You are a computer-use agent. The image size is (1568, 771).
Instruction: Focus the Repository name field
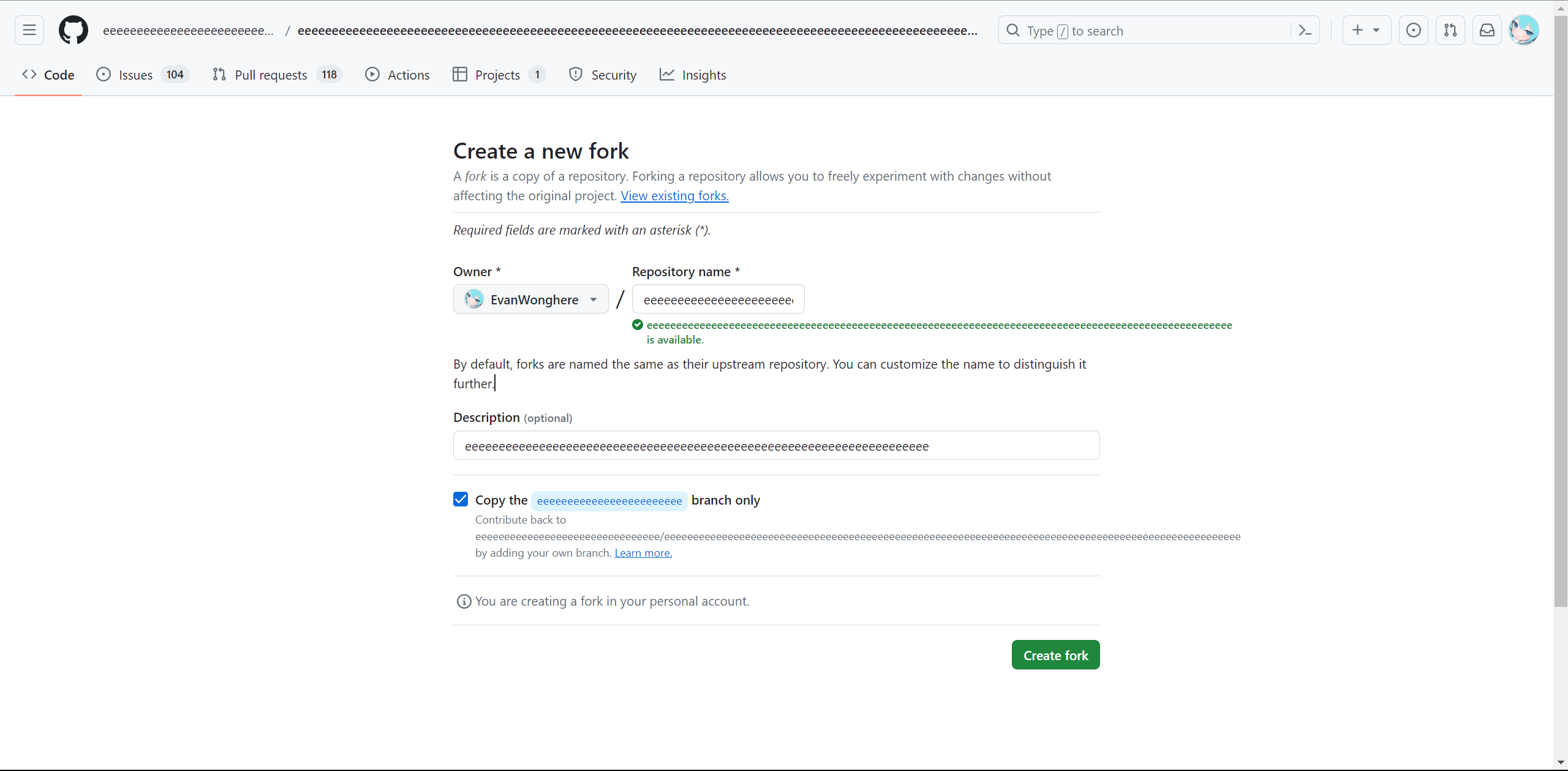click(x=718, y=299)
